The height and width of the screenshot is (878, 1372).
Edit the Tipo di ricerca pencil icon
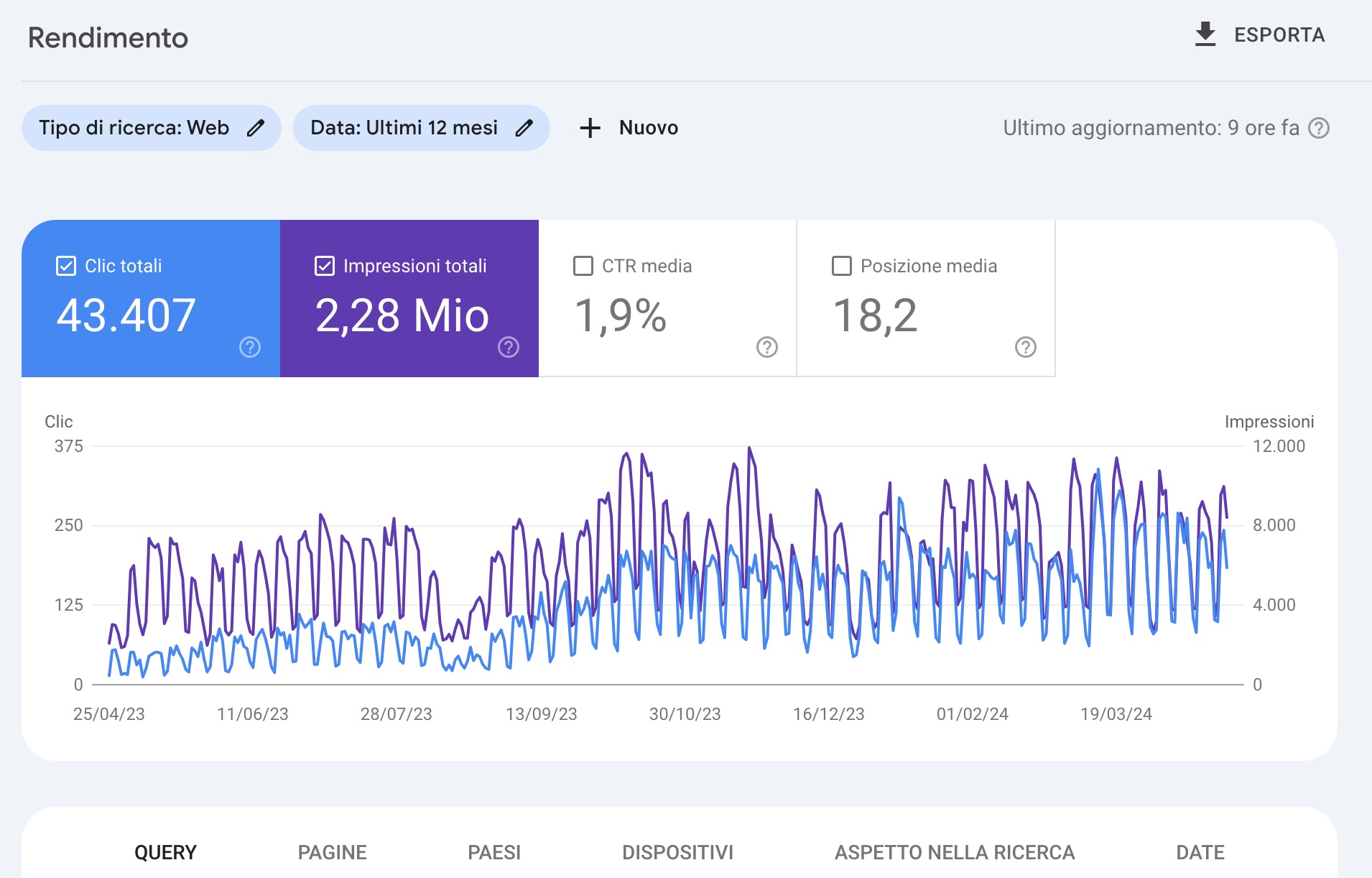[x=256, y=128]
